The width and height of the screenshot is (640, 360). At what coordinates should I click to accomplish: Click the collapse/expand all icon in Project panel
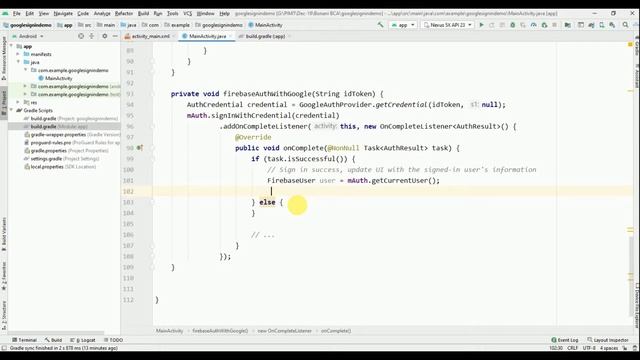point(92,36)
